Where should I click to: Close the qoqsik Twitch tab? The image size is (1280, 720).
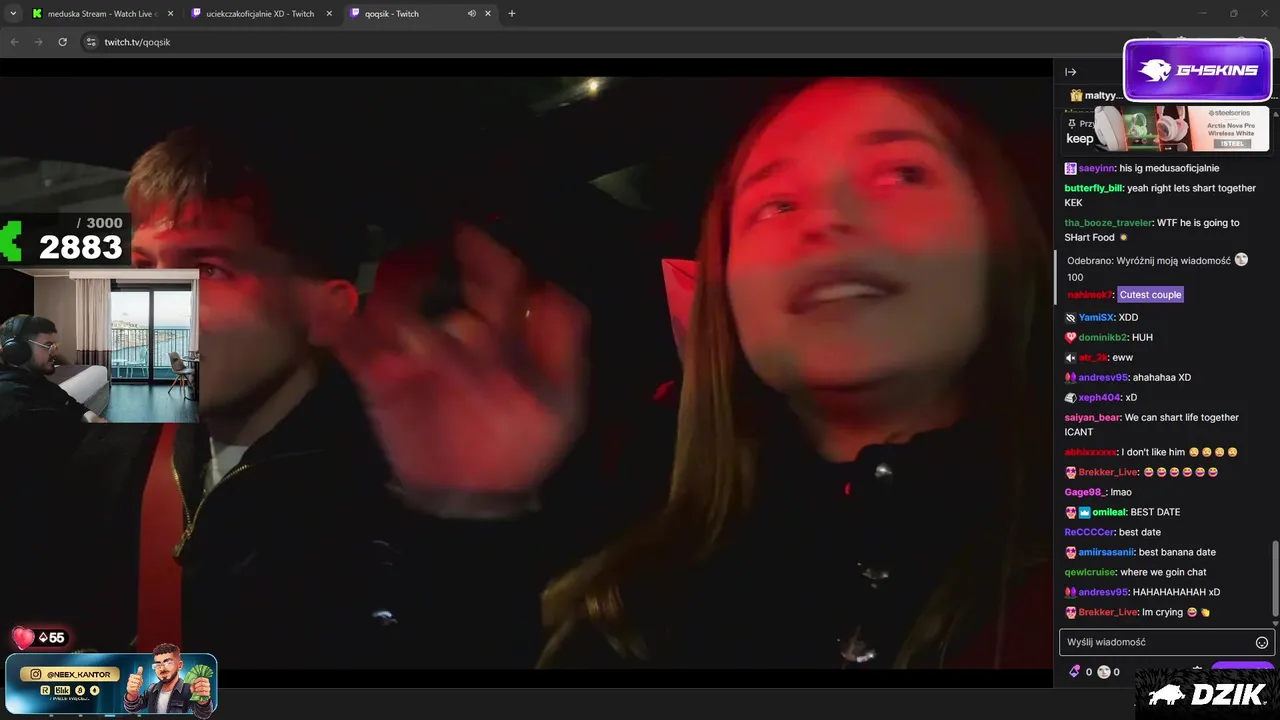(487, 14)
